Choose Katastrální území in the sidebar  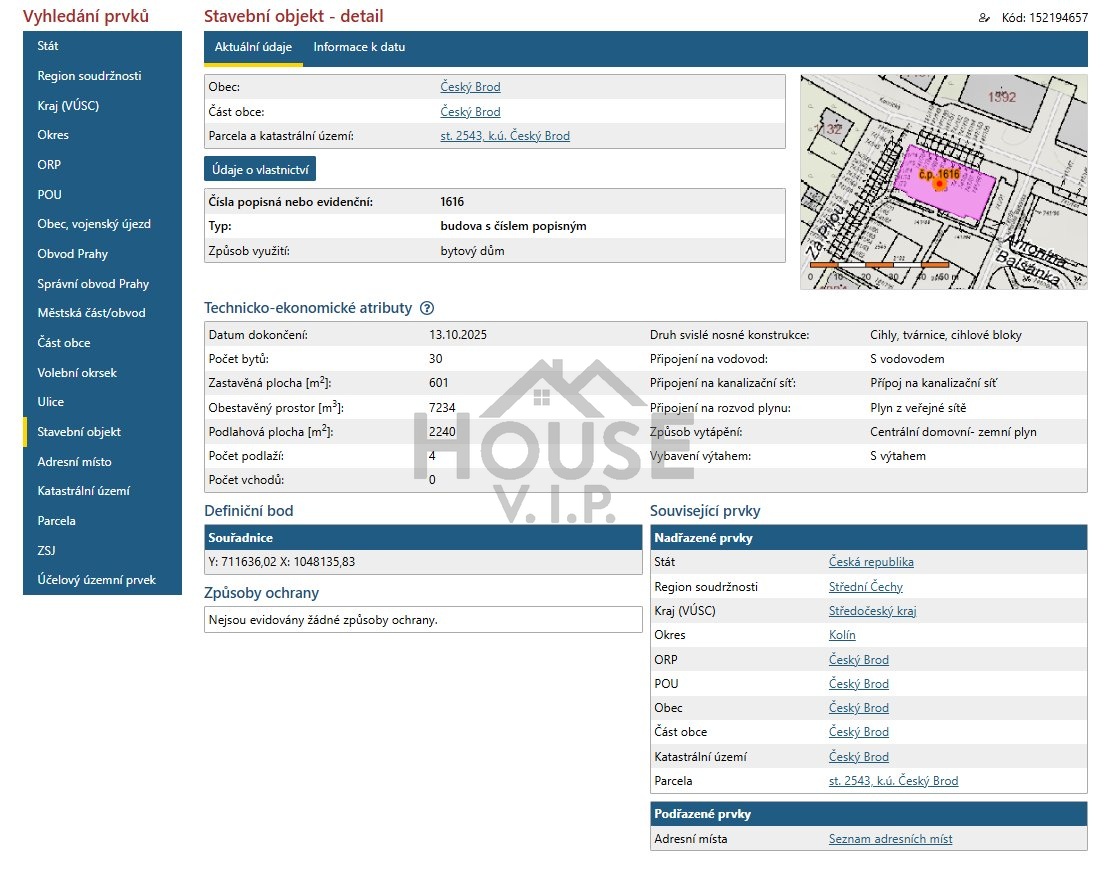[83, 491]
